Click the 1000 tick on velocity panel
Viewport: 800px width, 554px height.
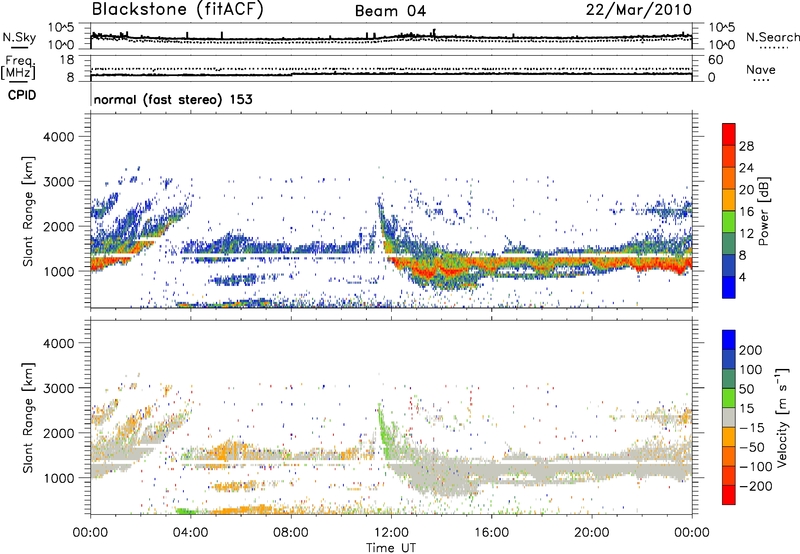pos(58,478)
